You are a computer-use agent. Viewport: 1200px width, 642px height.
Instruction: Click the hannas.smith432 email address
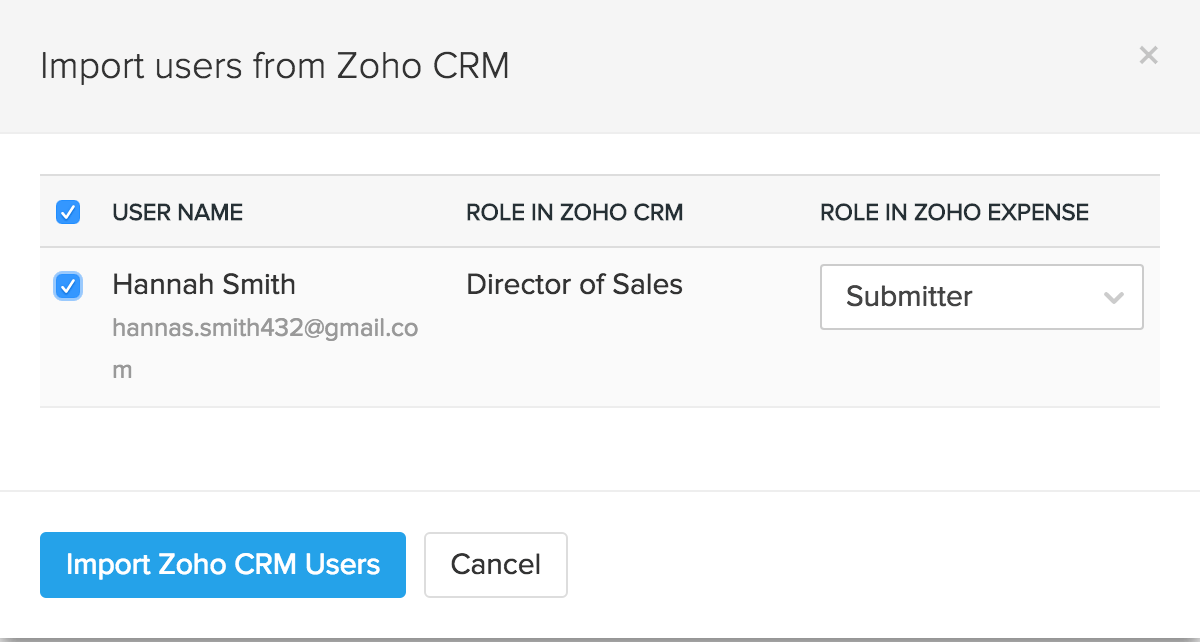(x=265, y=328)
